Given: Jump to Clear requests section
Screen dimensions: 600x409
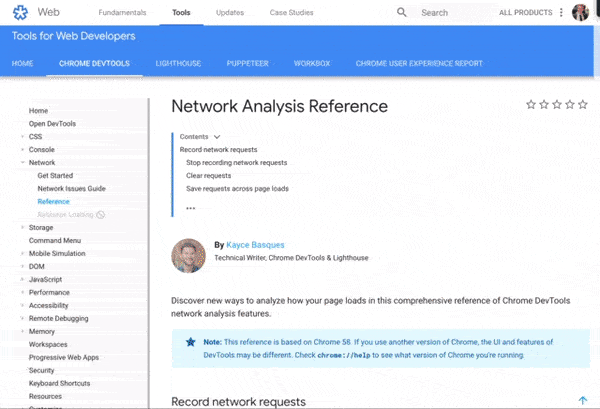Looking at the screenshot, I should coord(208,175).
